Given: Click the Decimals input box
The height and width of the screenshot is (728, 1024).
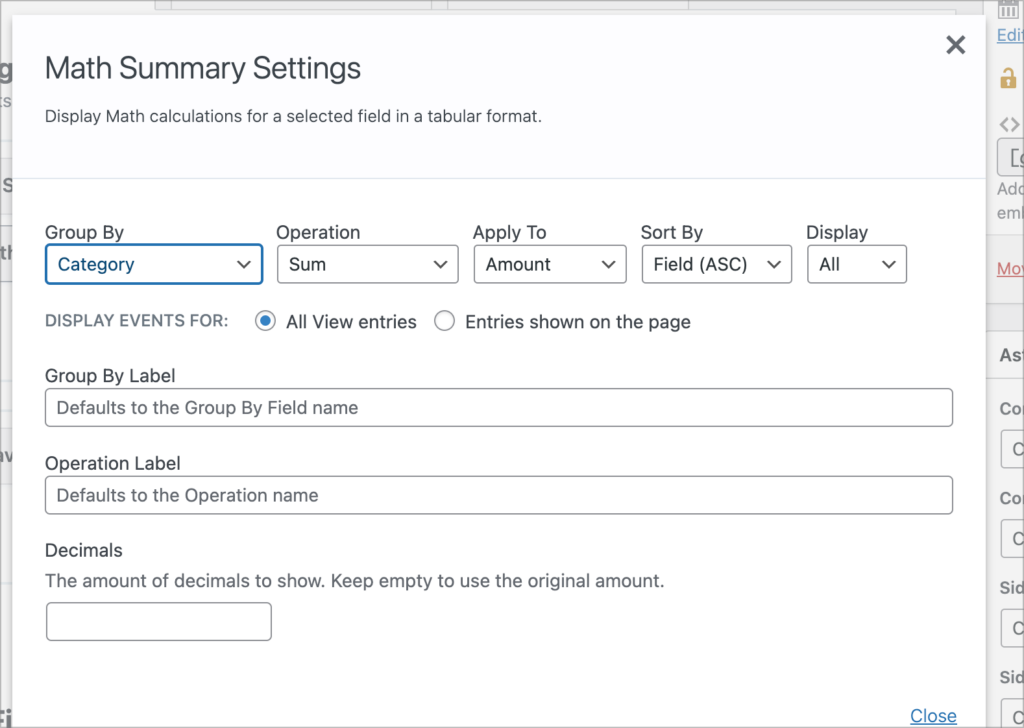Looking at the screenshot, I should 158,621.
